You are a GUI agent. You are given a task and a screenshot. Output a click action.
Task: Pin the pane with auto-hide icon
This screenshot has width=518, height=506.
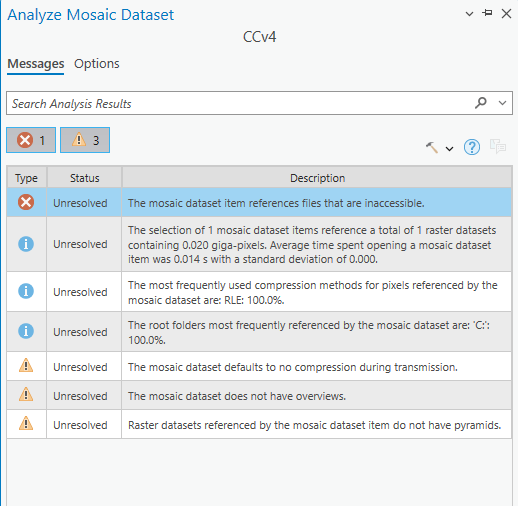[x=487, y=13]
